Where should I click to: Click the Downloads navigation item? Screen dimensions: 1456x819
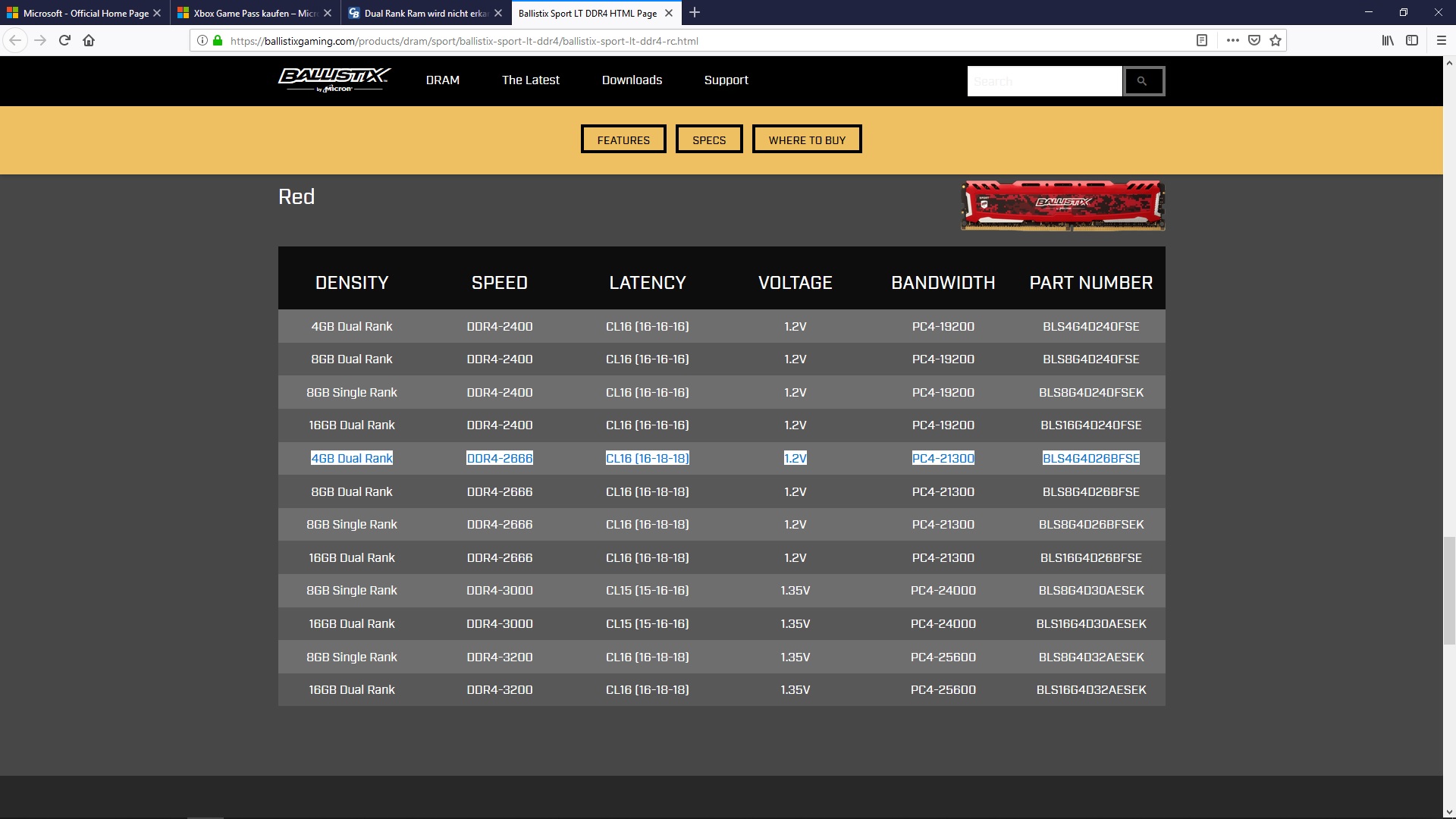click(632, 80)
